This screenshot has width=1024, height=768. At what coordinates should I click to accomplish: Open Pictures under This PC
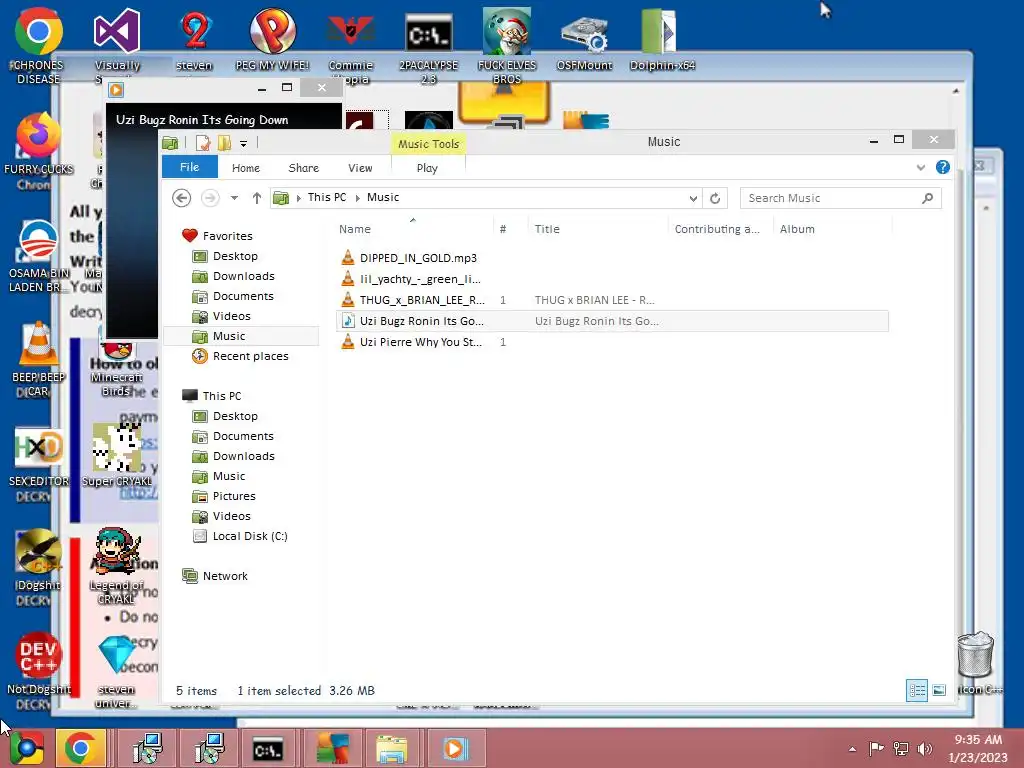(234, 496)
